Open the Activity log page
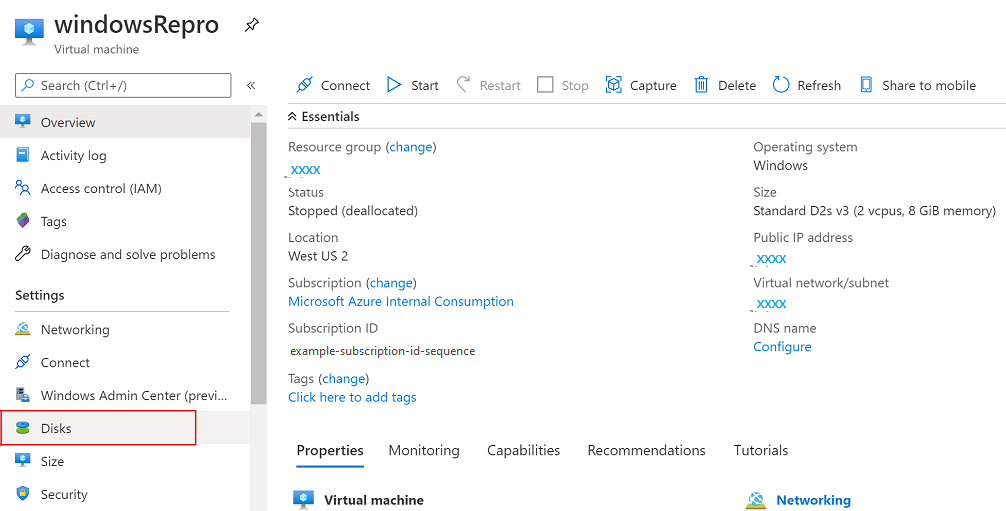Screen dimensions: 1006x511 coord(73,155)
